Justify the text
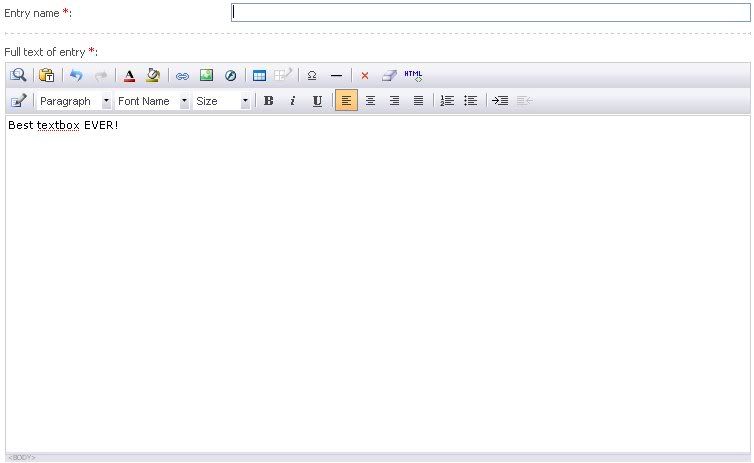This screenshot has width=754, height=463. pos(418,100)
